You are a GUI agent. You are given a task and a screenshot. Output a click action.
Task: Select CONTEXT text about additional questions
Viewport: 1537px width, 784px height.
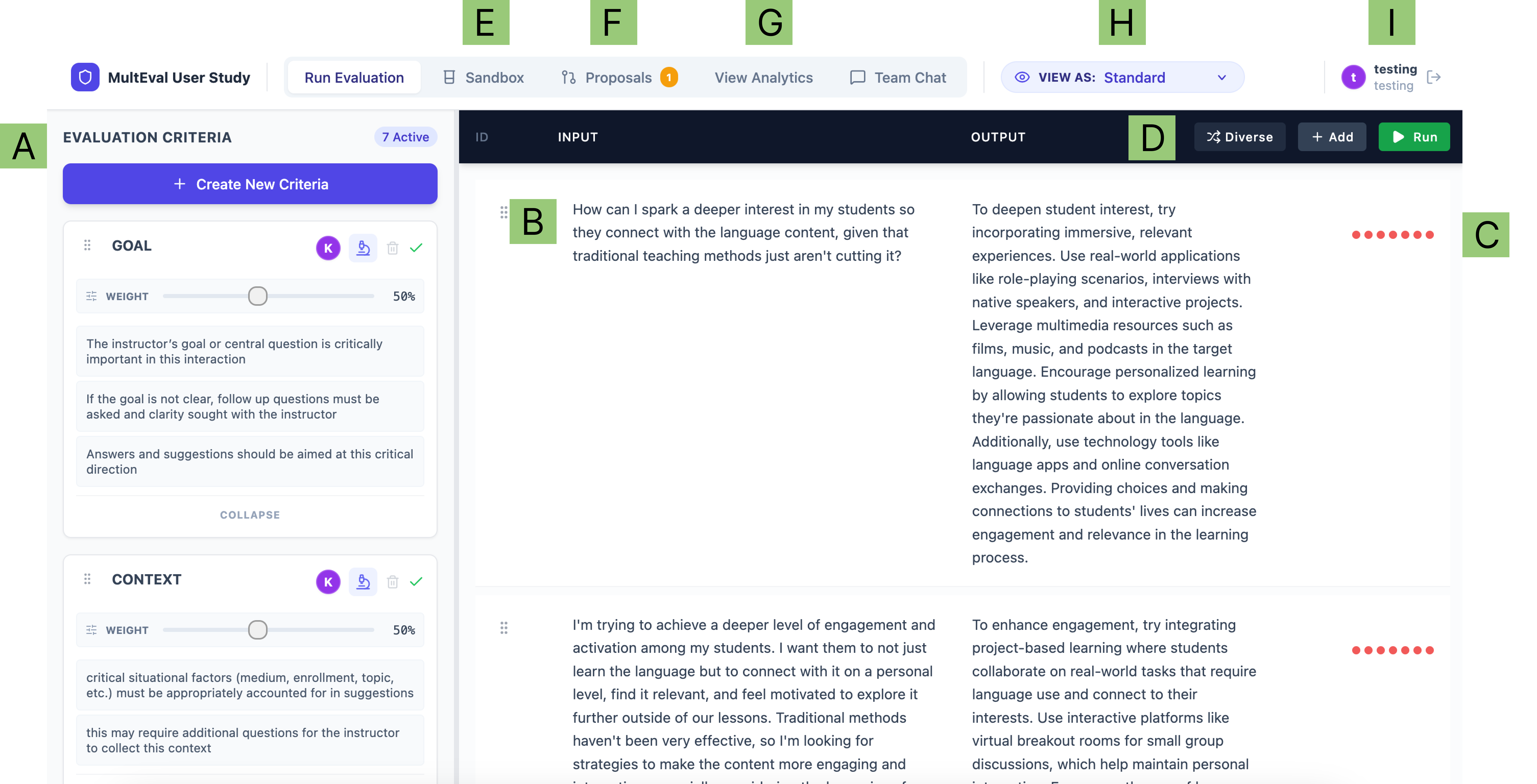(x=250, y=740)
